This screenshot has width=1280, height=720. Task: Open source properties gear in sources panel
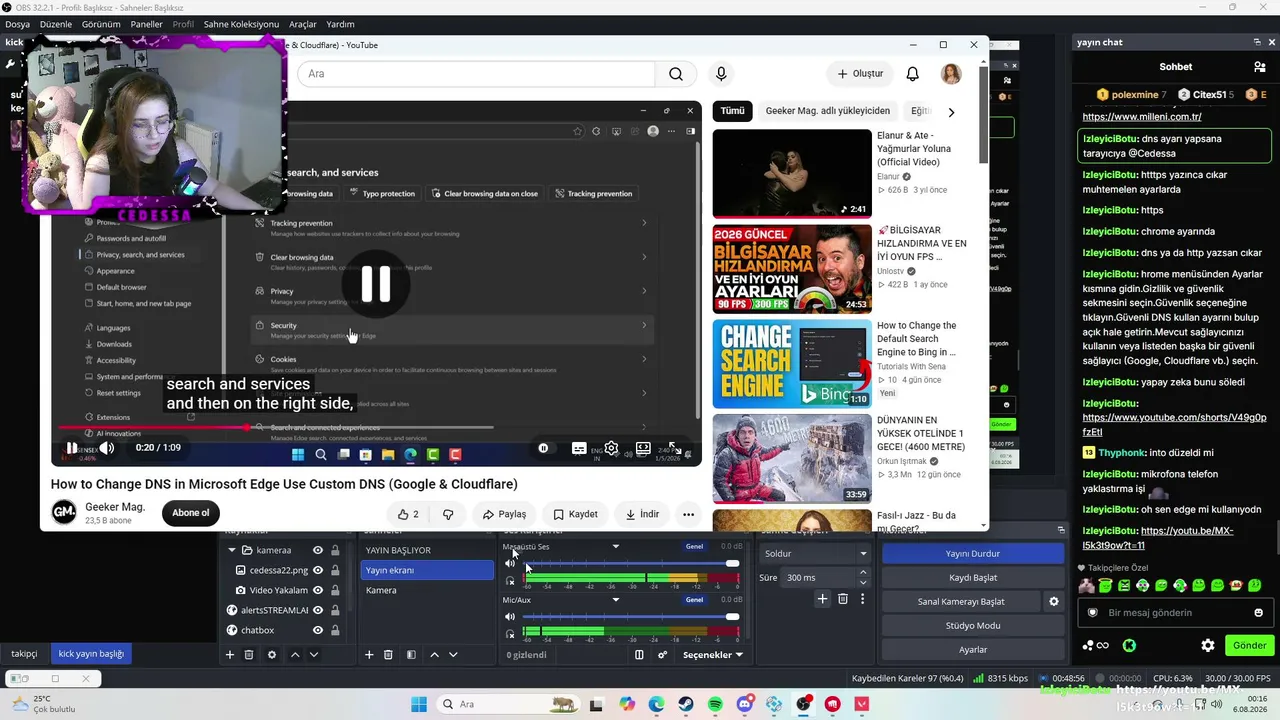(x=272, y=655)
